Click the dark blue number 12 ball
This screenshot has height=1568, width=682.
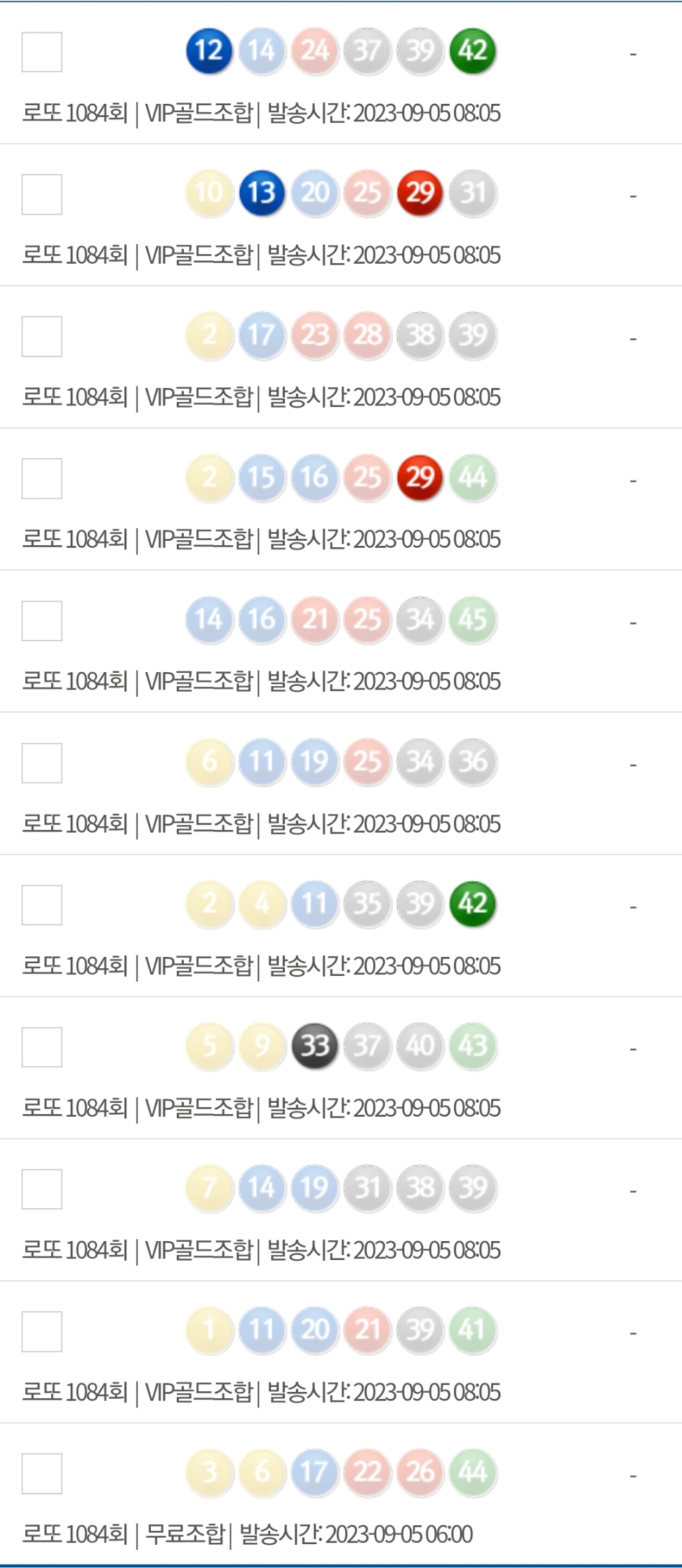coord(209,51)
